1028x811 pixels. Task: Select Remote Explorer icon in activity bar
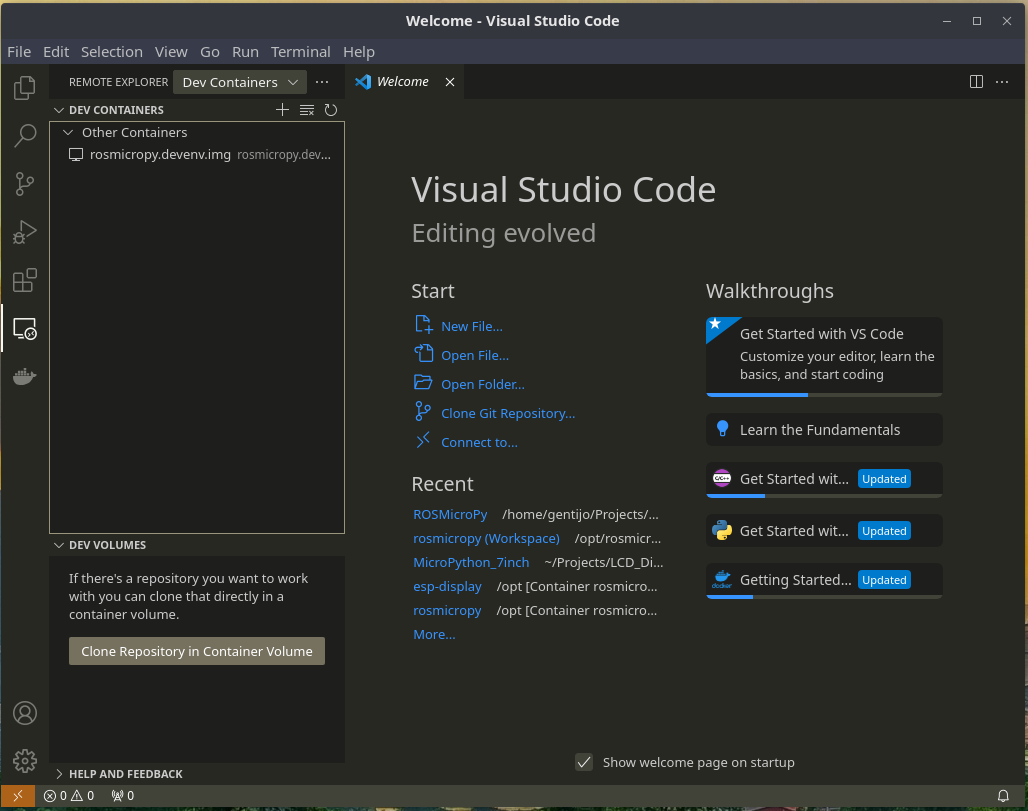[24, 328]
